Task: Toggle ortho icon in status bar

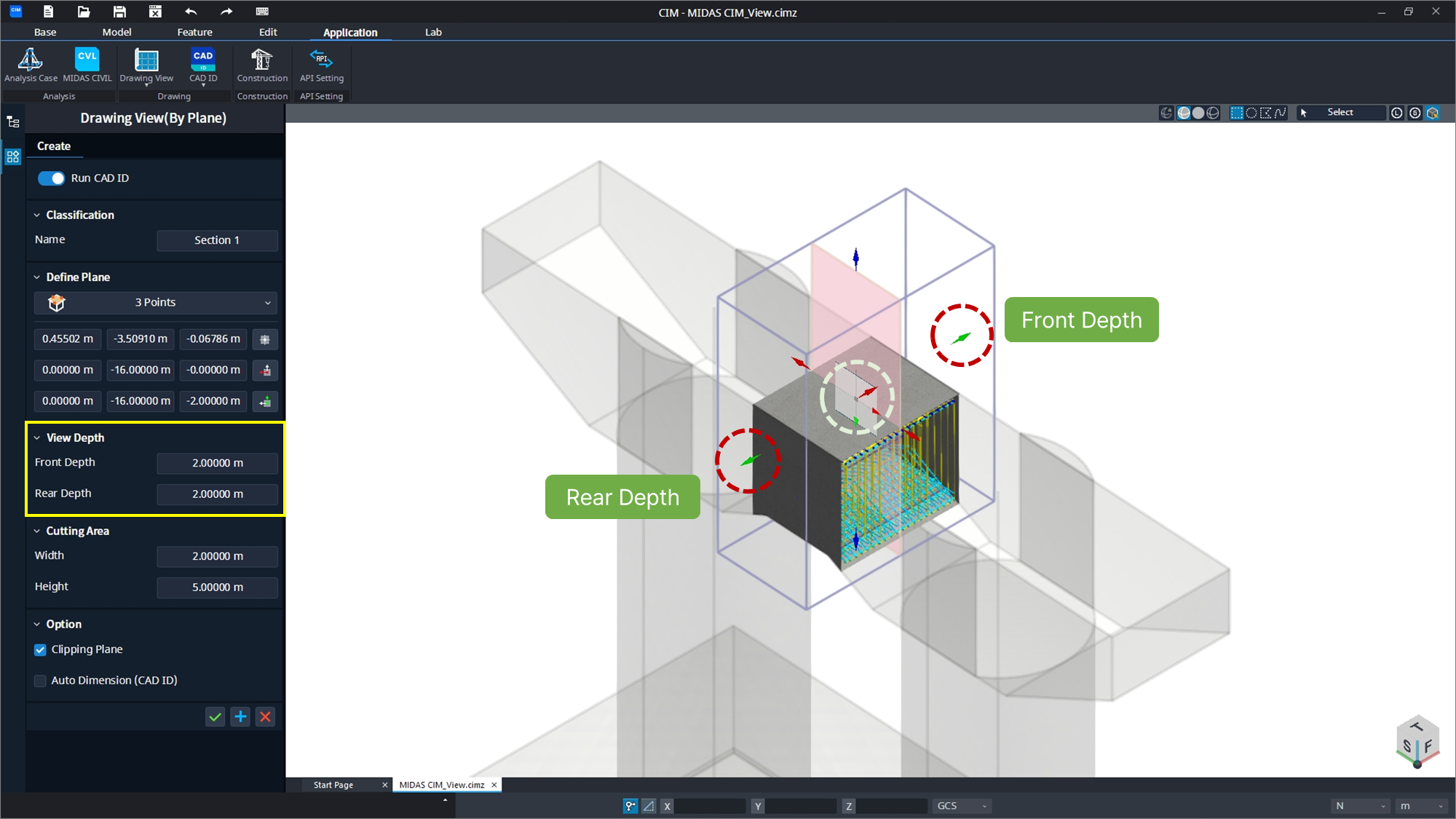Action: tap(649, 806)
